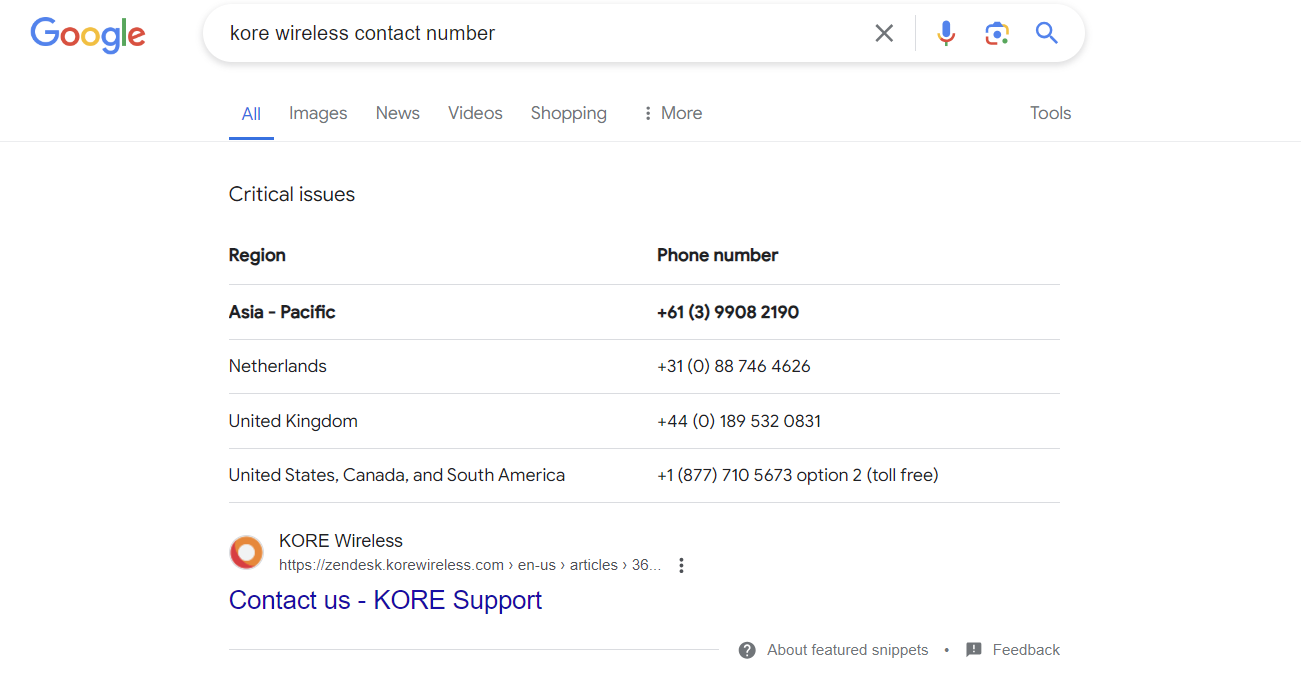Switch to the News tab
Image resolution: width=1301 pixels, height=686 pixels.
click(397, 113)
